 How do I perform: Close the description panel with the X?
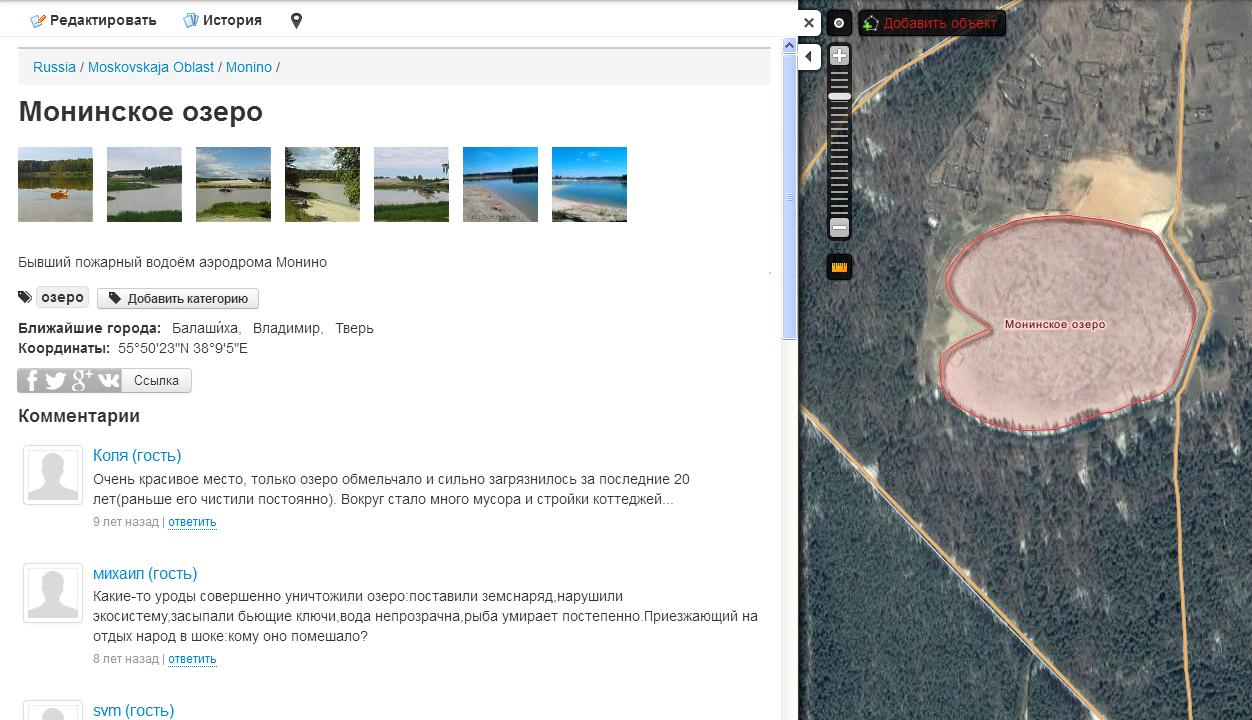coord(808,22)
